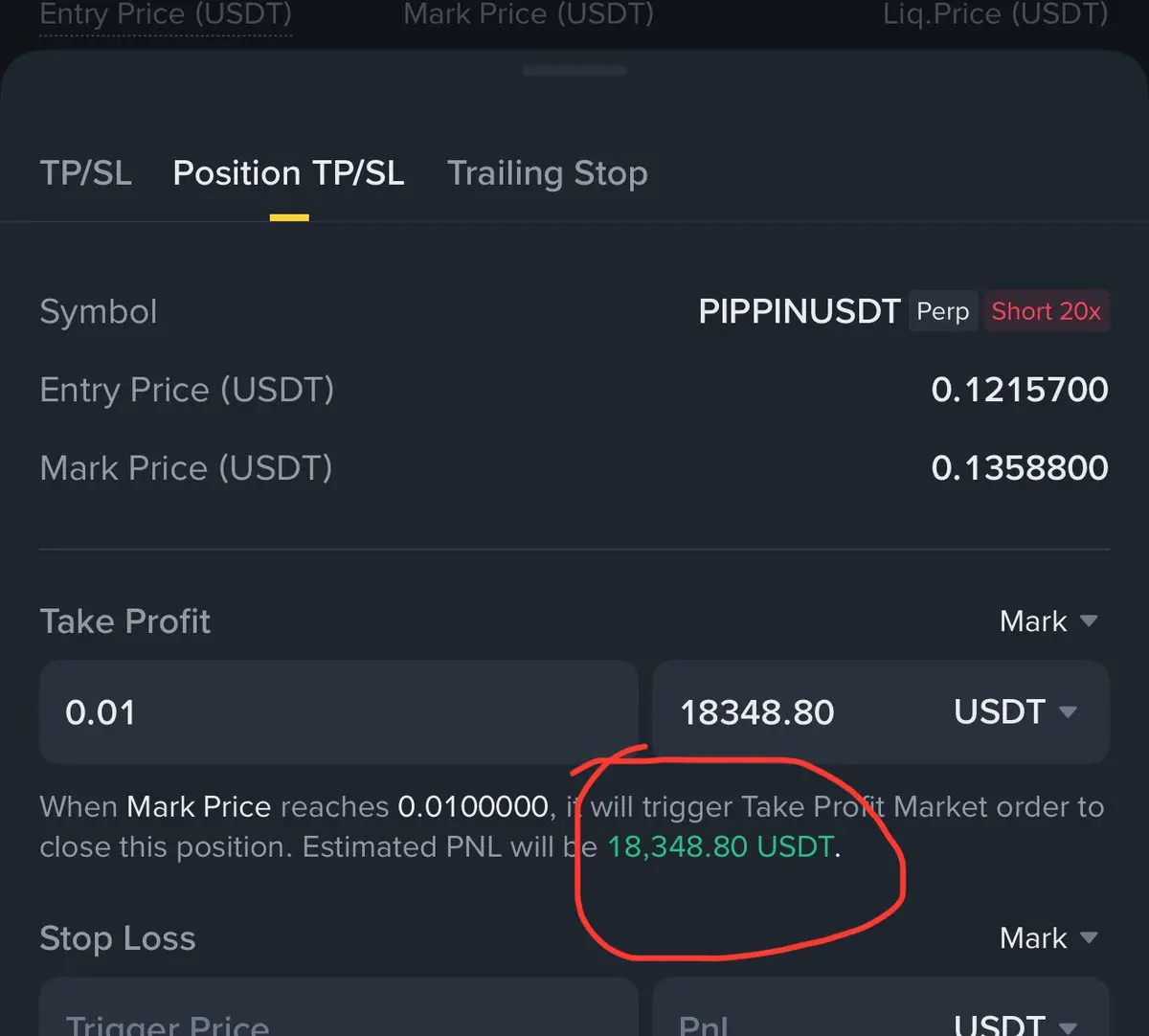Select the Position TP/SL tab
Screen dimensions: 1149x1036
point(288,173)
